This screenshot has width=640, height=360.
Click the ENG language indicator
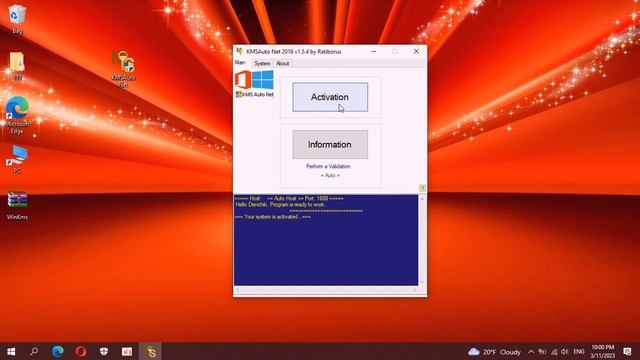[579, 352]
